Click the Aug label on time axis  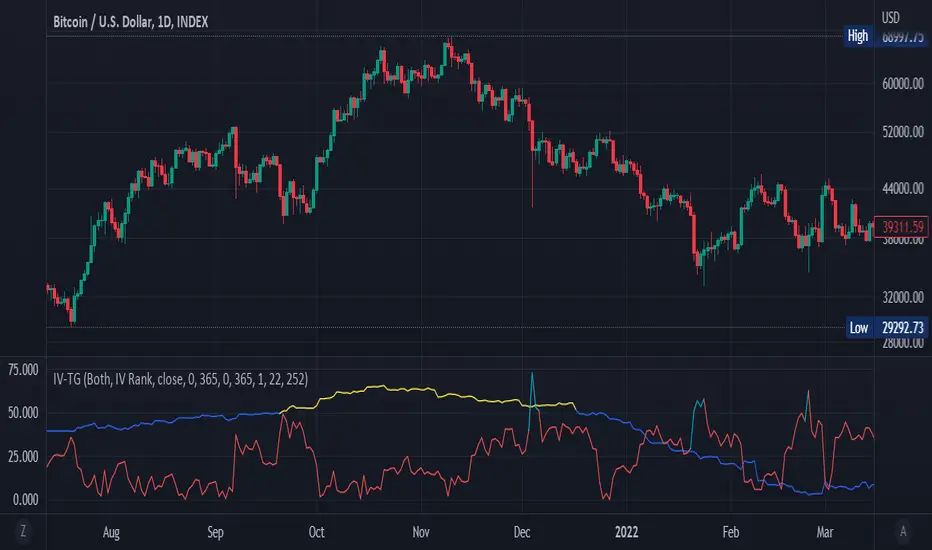tap(110, 530)
